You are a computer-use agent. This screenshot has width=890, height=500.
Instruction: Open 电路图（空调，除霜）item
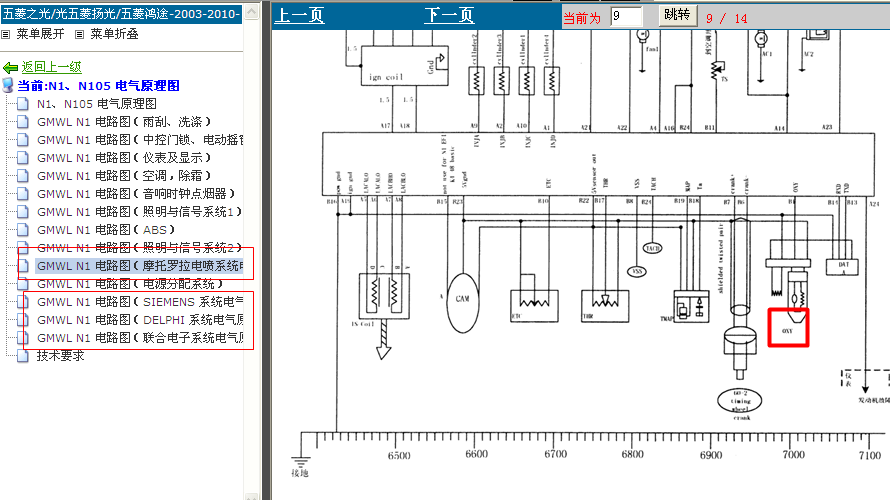coord(124,176)
